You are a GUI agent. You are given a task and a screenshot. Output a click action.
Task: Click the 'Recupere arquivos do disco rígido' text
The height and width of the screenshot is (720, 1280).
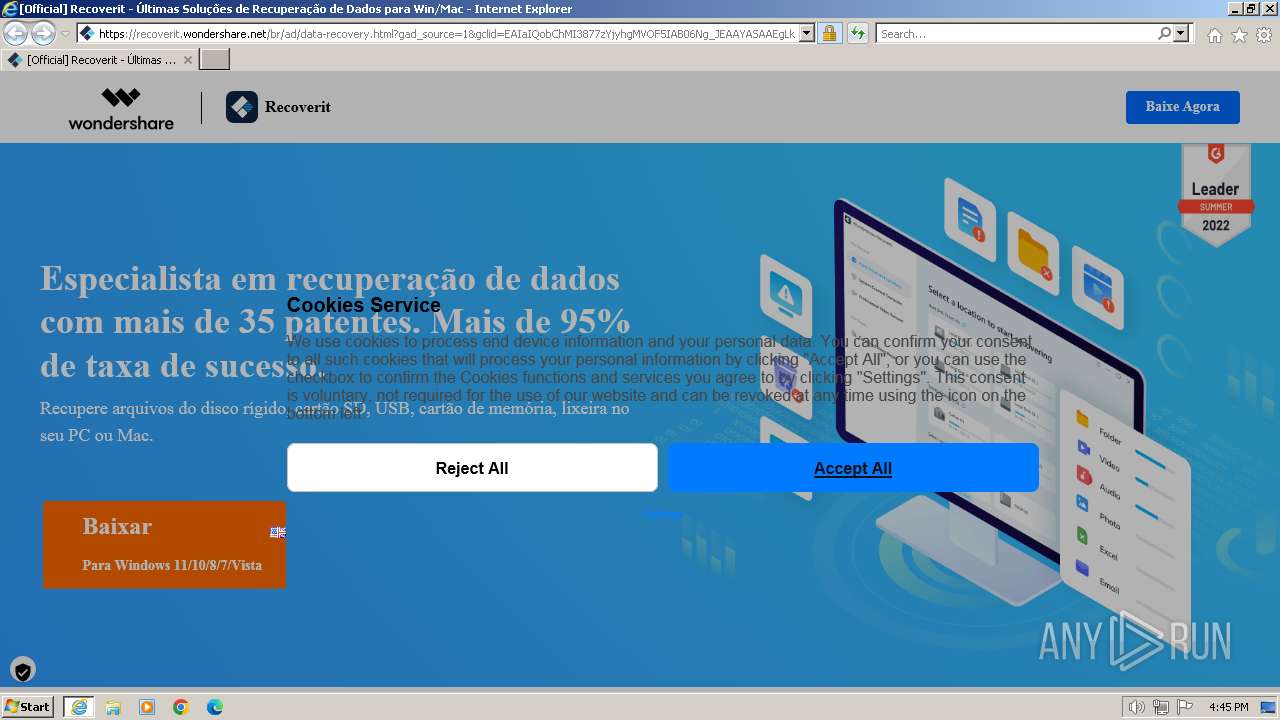tap(335, 421)
